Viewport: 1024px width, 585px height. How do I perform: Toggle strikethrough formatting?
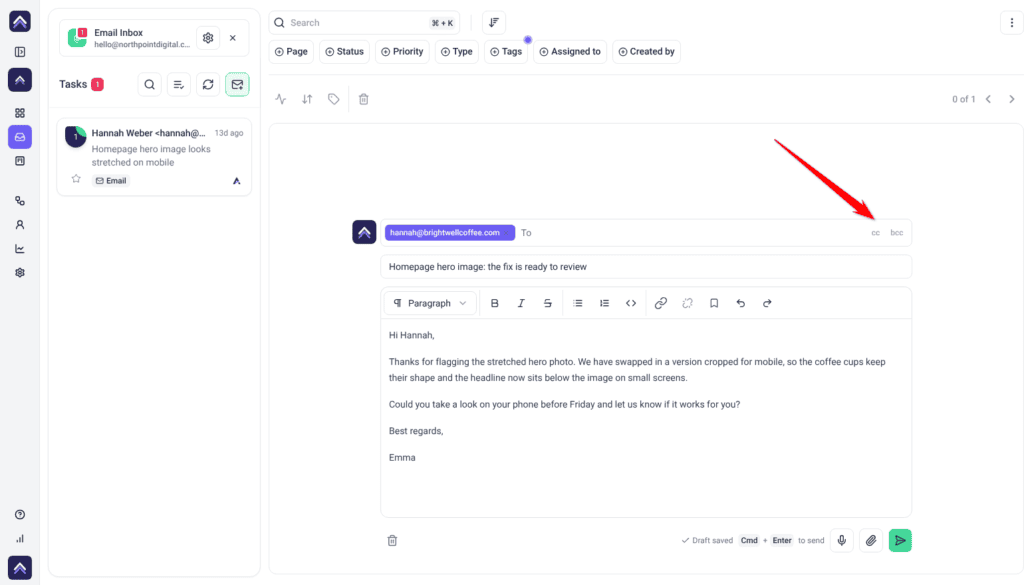pyautogui.click(x=548, y=303)
